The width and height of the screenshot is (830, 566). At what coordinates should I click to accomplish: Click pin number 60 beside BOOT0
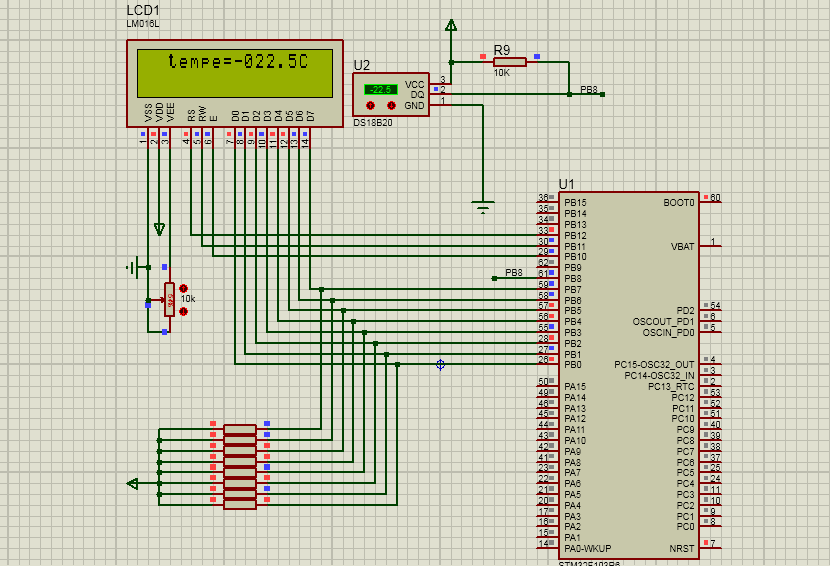[715, 197]
